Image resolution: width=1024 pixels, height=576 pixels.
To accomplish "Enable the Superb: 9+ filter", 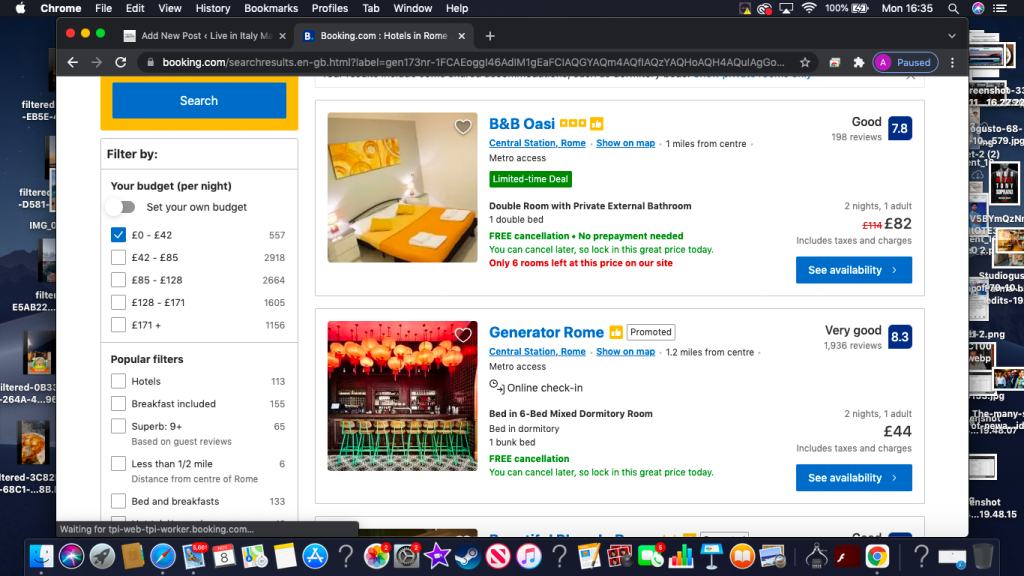I will (118, 426).
